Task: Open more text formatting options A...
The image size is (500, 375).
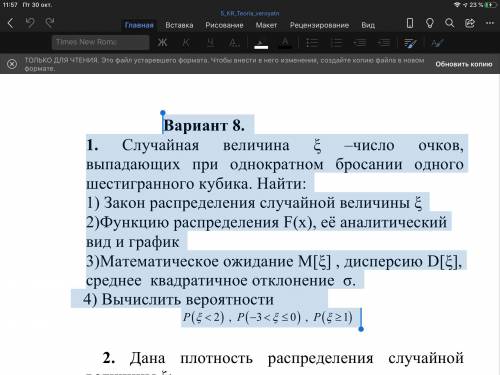Action: pos(234,42)
